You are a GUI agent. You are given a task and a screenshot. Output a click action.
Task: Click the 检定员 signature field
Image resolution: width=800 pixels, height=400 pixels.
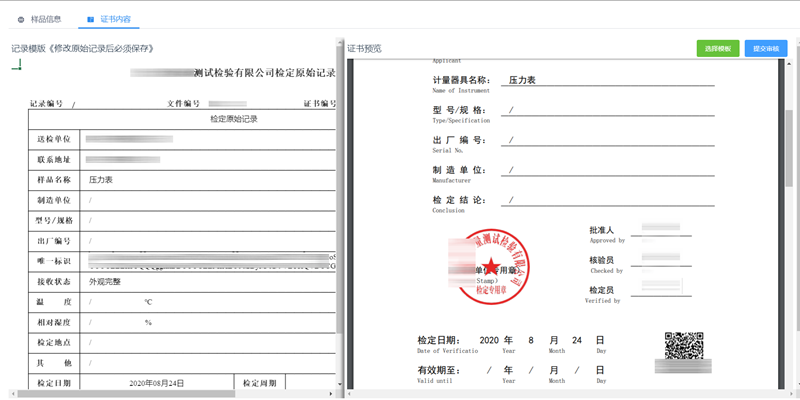click(x=661, y=288)
